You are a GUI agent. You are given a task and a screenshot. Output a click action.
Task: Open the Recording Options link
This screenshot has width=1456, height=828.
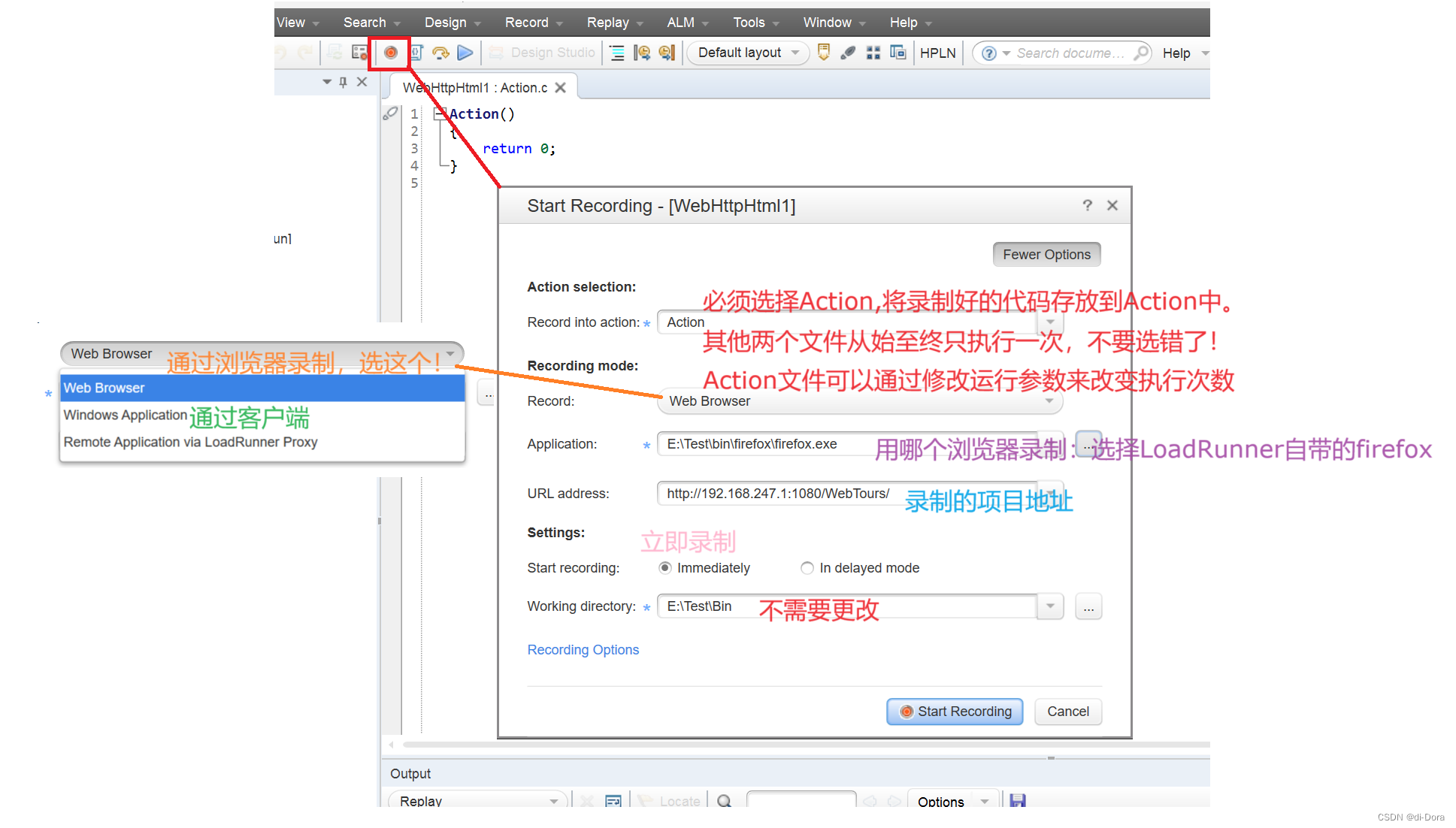pos(583,649)
